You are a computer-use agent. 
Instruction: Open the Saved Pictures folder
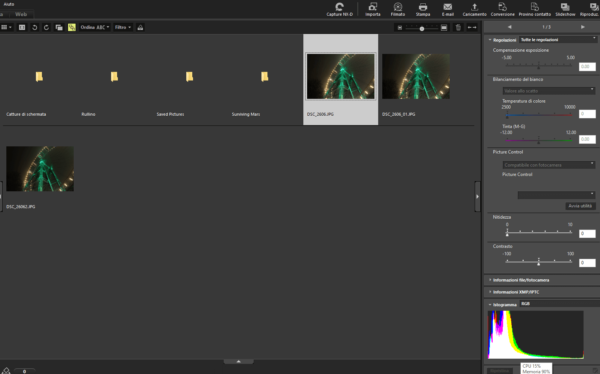tap(189, 77)
